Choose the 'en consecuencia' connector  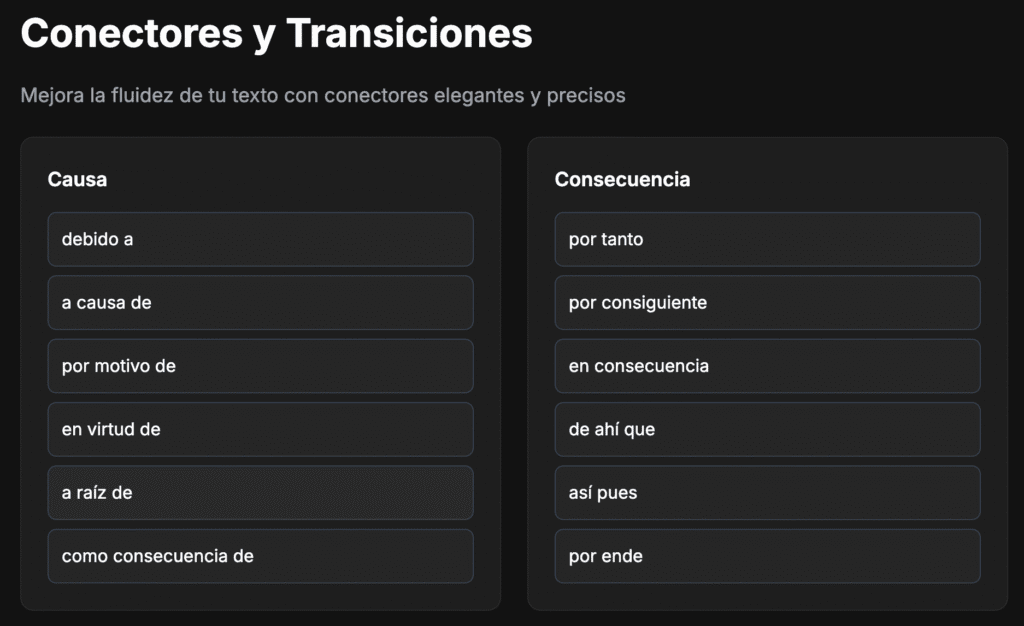[767, 366]
